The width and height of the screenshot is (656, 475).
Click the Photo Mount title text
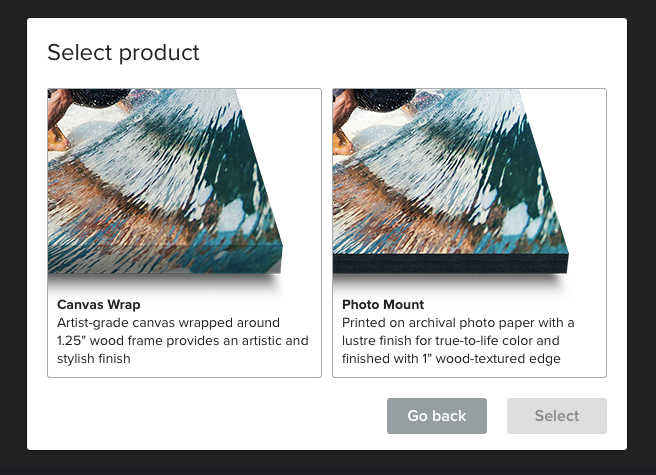(x=383, y=304)
